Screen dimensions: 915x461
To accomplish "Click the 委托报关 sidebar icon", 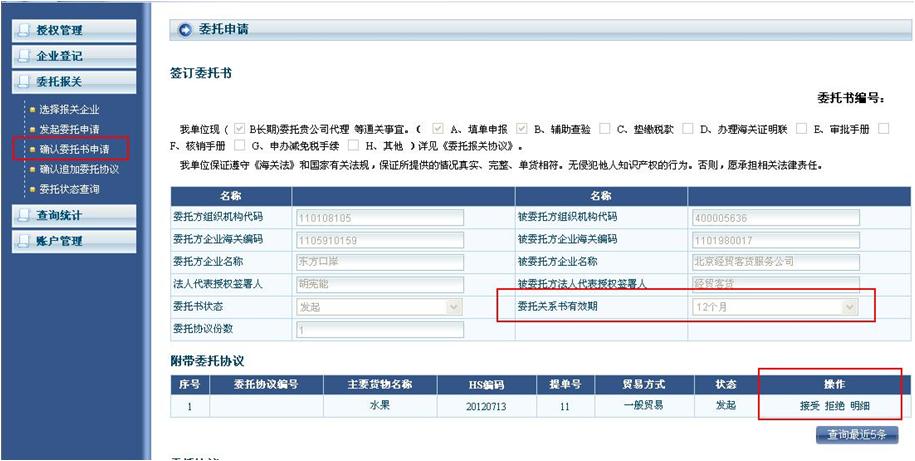I will point(24,82).
